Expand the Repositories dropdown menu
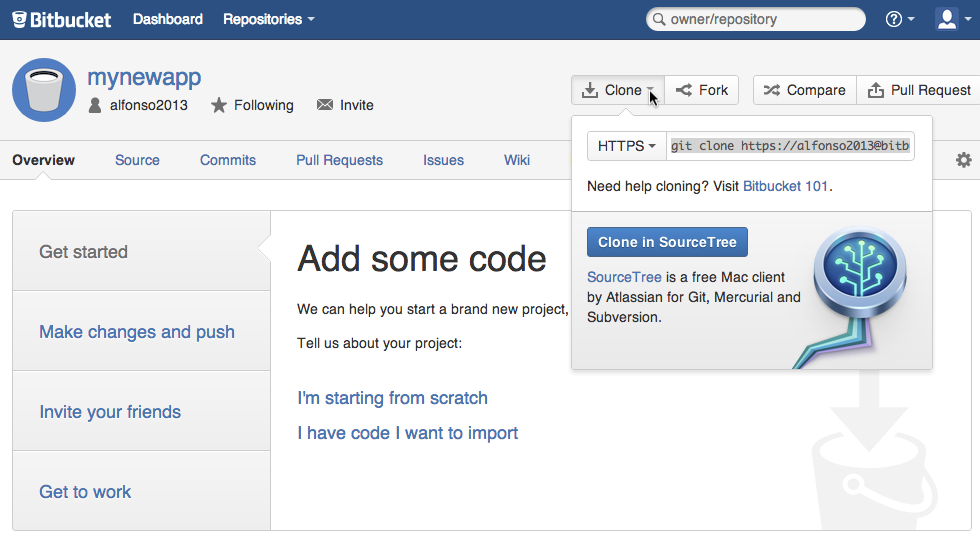980x546 pixels. click(268, 19)
